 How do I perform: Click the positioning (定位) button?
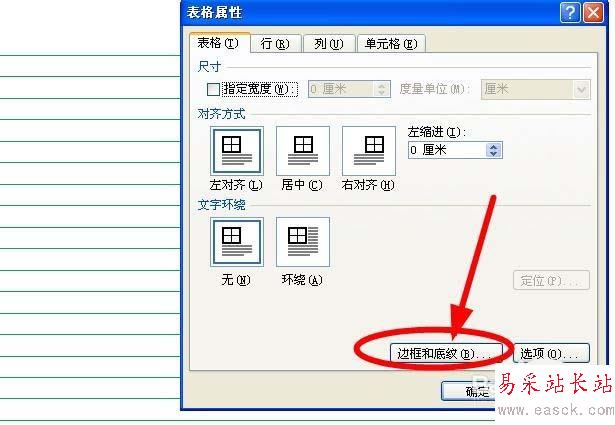551,280
